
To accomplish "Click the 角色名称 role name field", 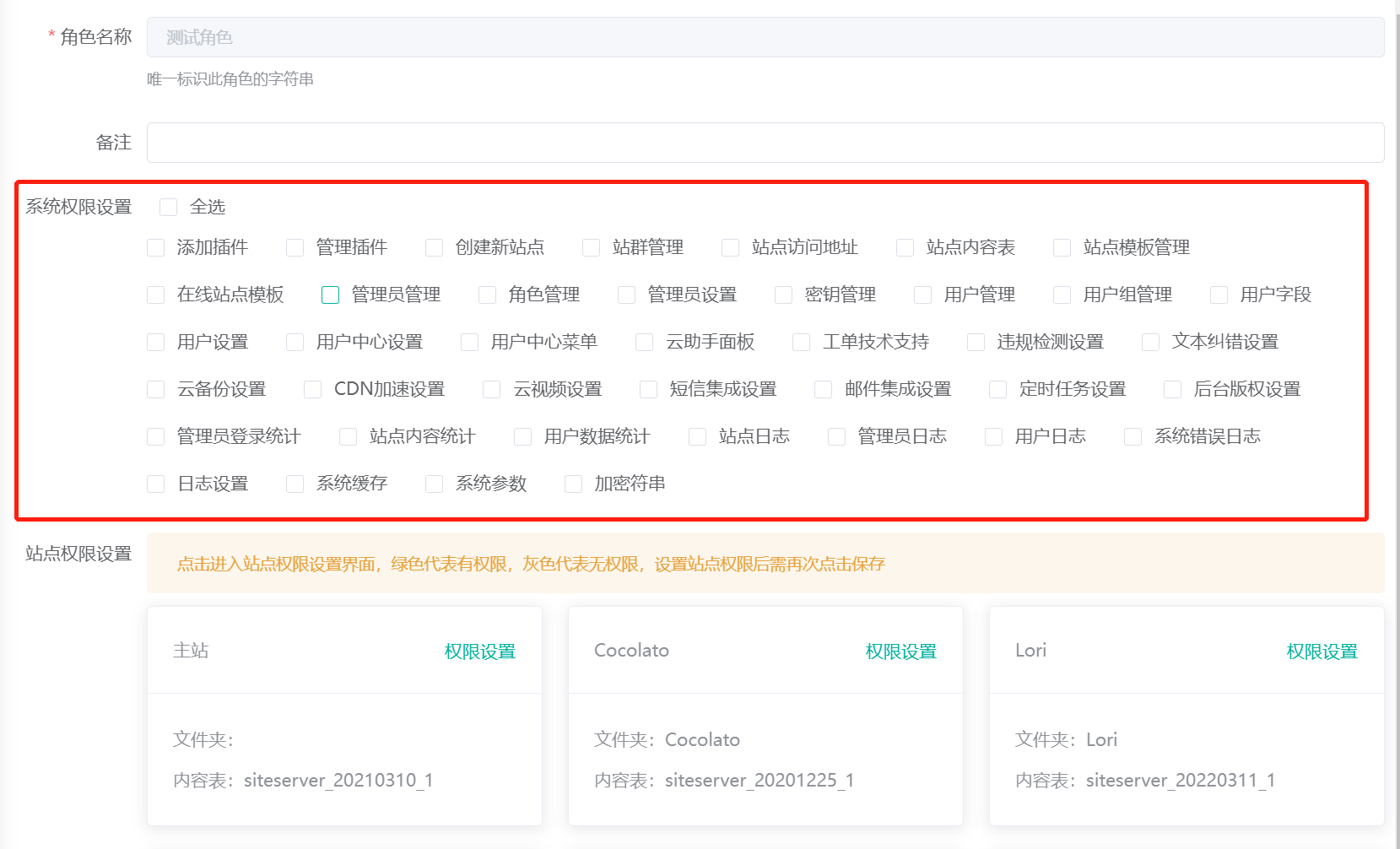I will click(x=765, y=37).
